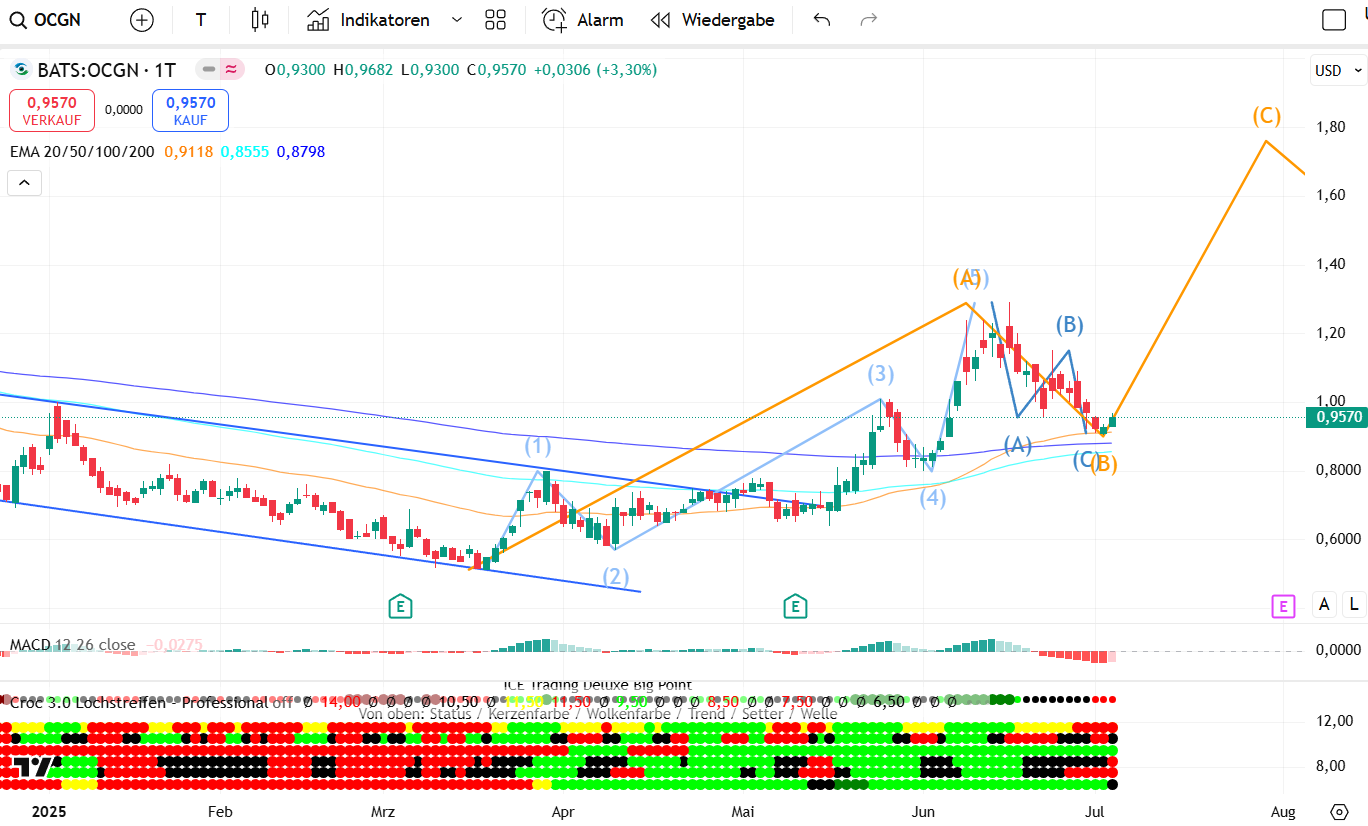The image size is (1368, 826).
Task: Click the red VERKAUF sell button
Action: click(52, 110)
